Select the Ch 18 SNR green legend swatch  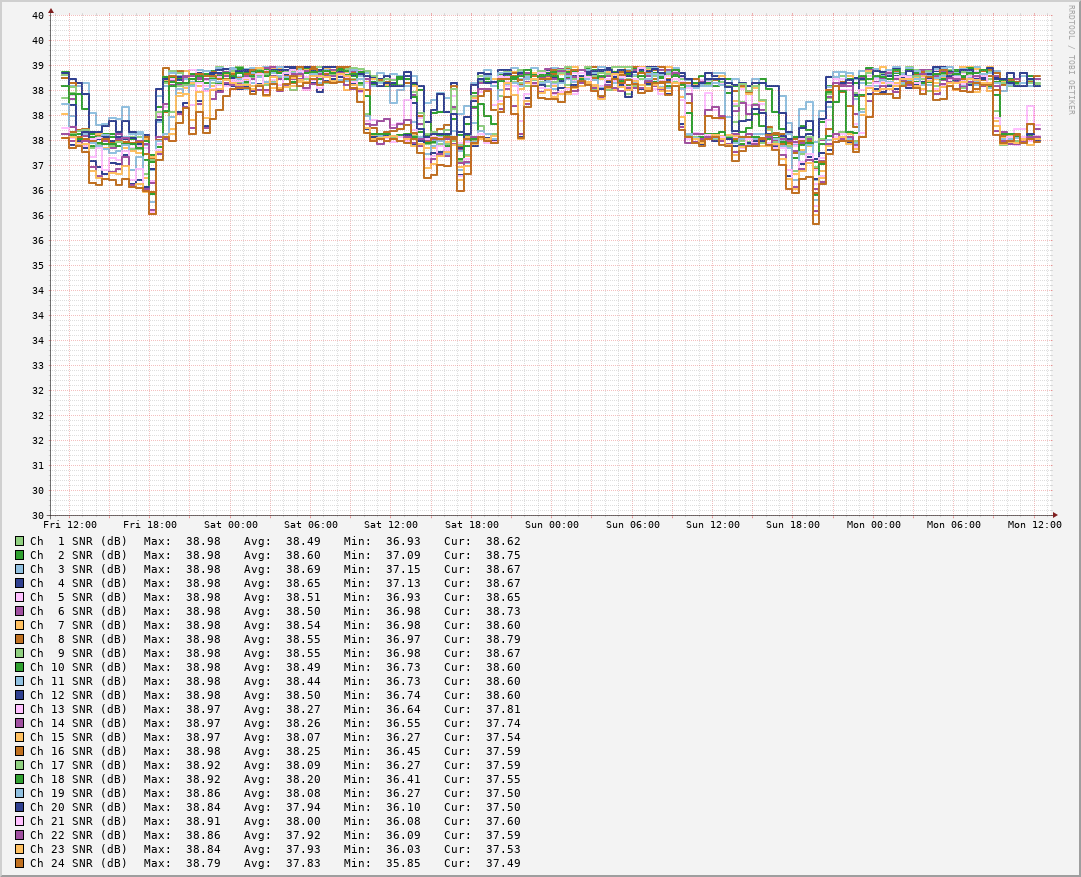tap(19, 779)
